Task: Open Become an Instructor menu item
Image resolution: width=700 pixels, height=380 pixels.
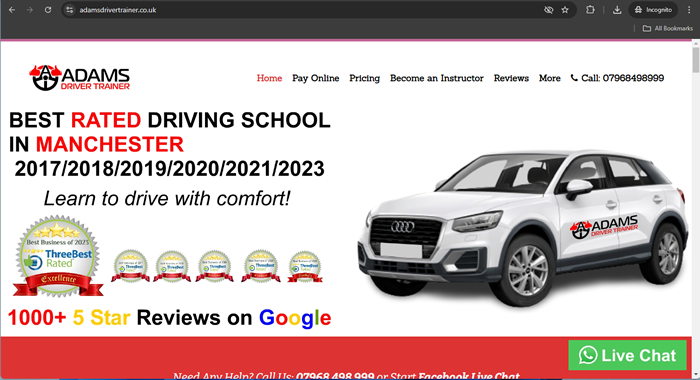Action: point(437,78)
